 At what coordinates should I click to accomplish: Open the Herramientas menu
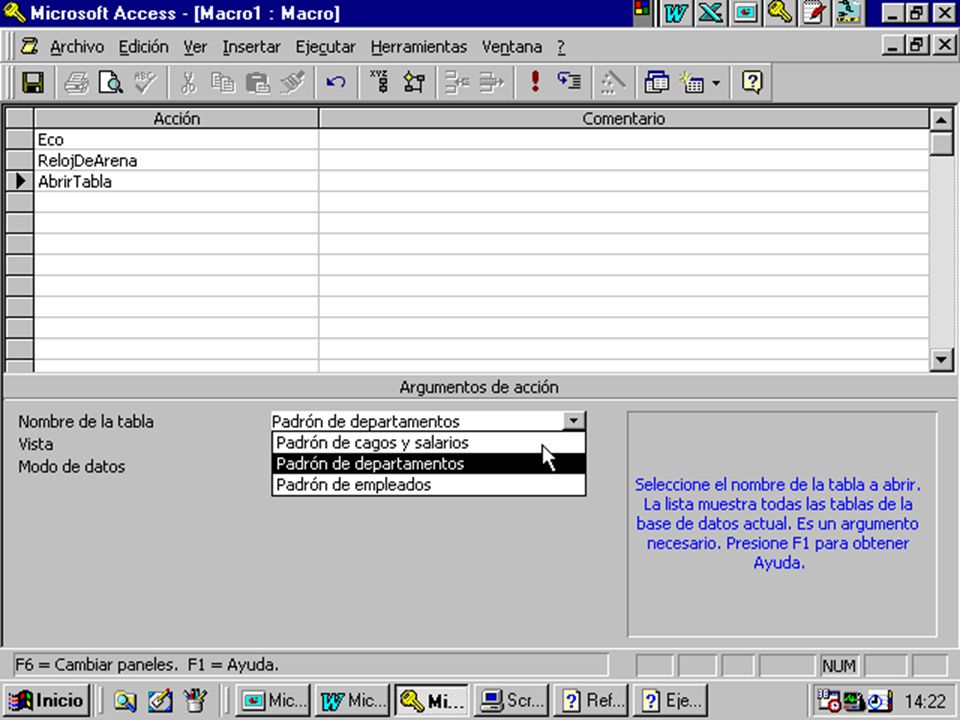point(419,47)
